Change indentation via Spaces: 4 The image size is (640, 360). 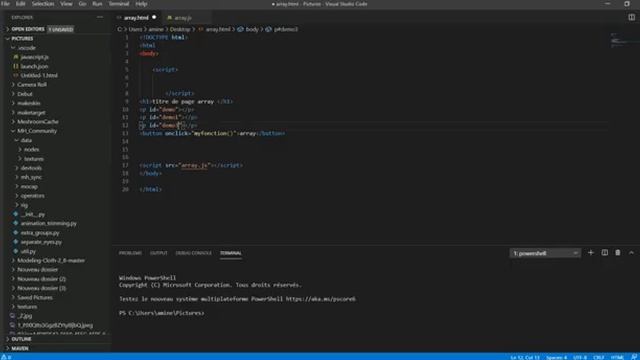coord(556,357)
